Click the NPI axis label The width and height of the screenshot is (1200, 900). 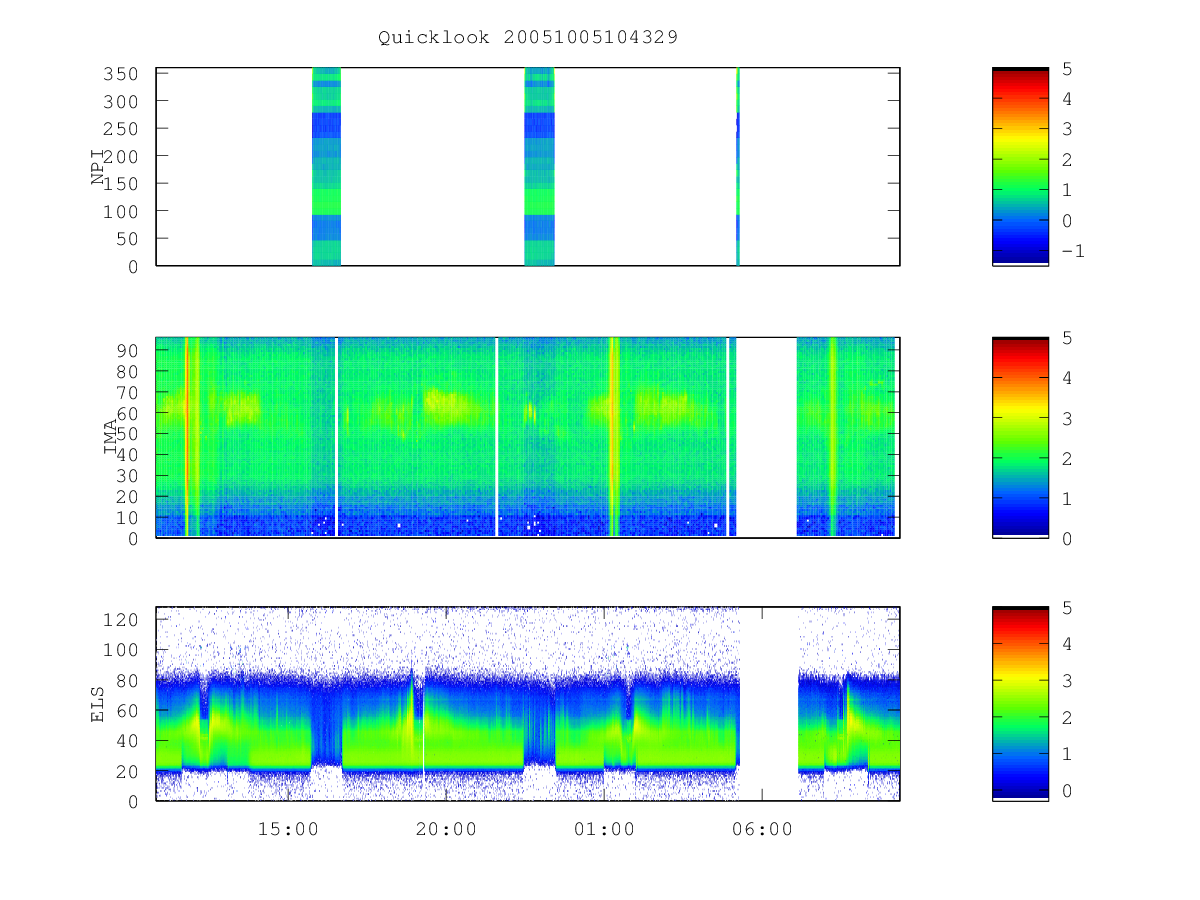pyautogui.click(x=98, y=167)
